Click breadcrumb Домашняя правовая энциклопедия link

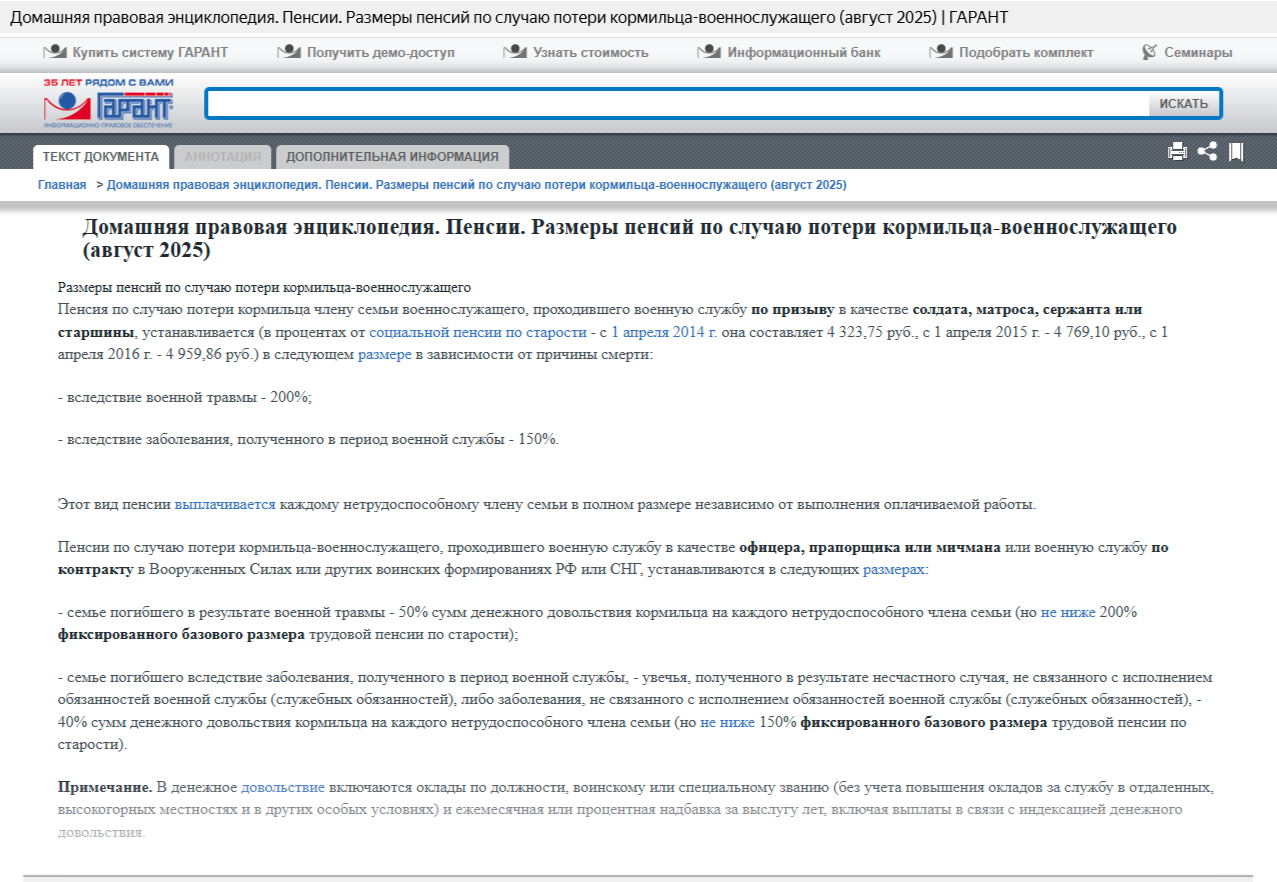pos(477,185)
